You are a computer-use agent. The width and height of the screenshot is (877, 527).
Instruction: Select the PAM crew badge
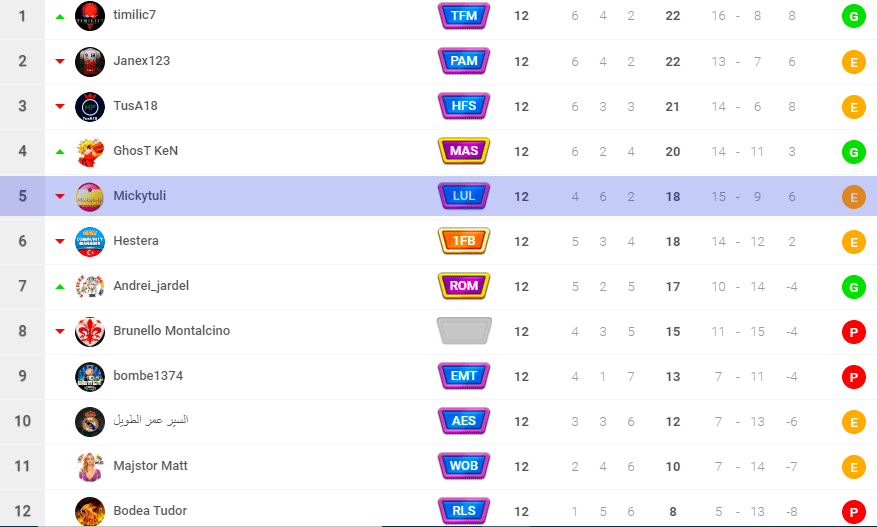pos(464,61)
